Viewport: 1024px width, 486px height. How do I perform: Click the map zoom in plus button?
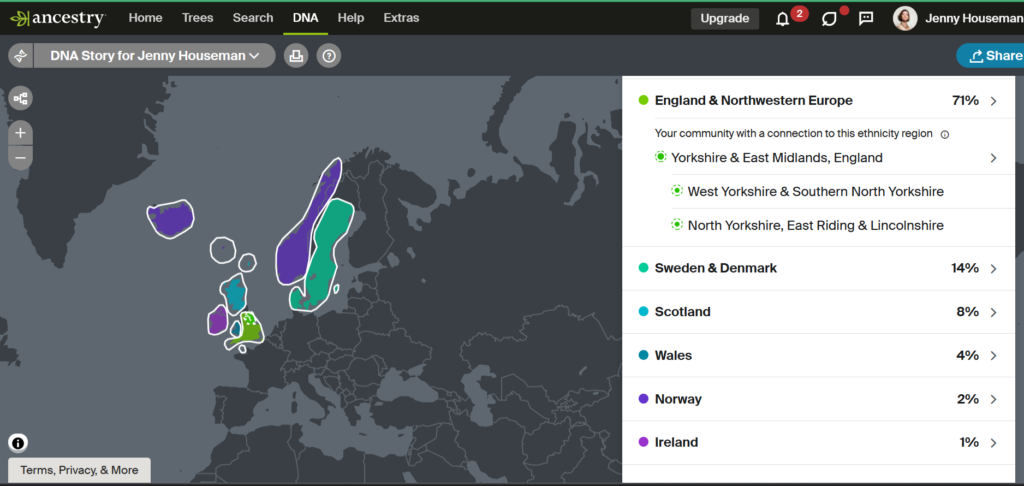pyautogui.click(x=21, y=133)
